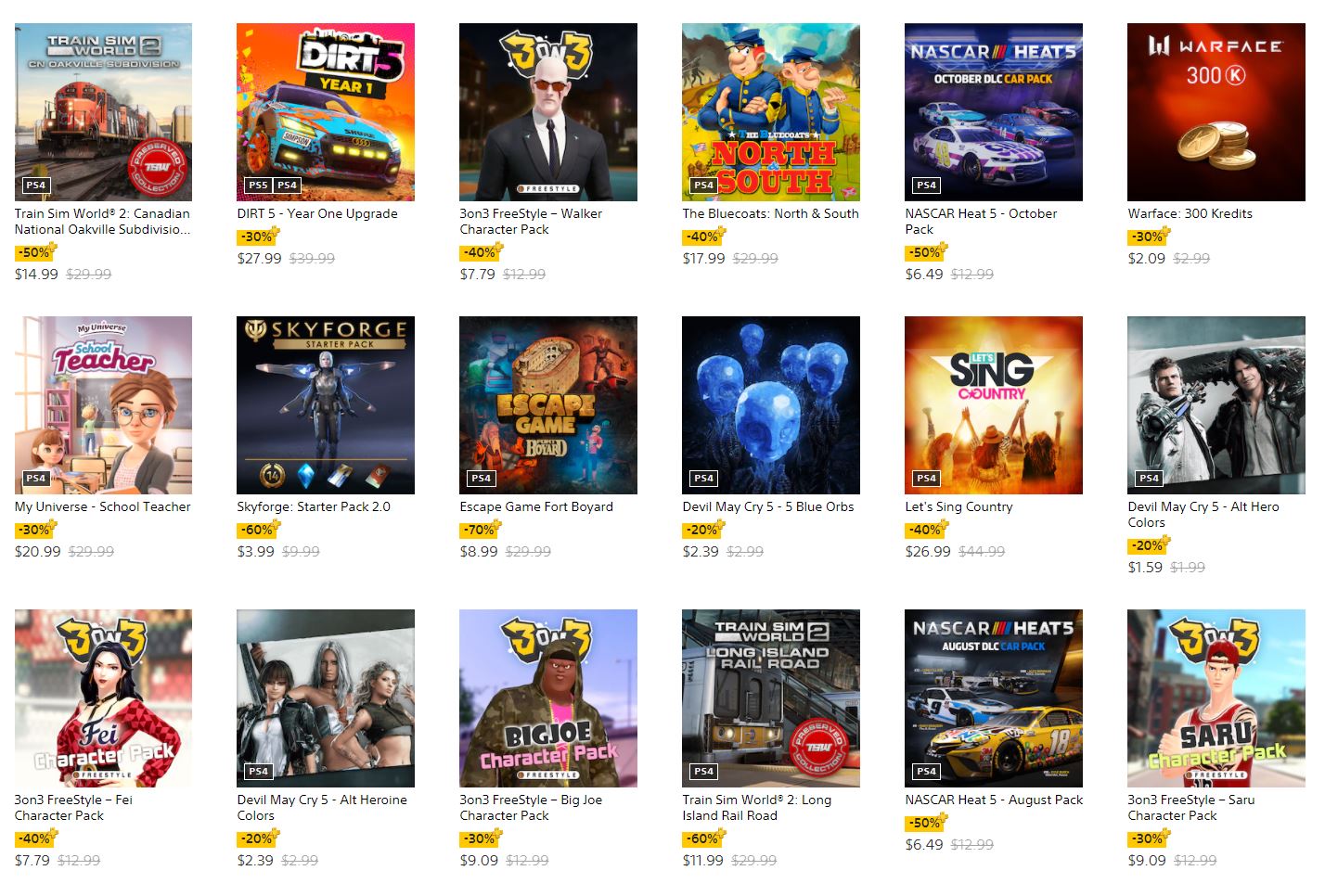Click the PS4 badge on NASCAR Heat 5 August Pack
This screenshot has width=1325, height=896.
pos(926,771)
